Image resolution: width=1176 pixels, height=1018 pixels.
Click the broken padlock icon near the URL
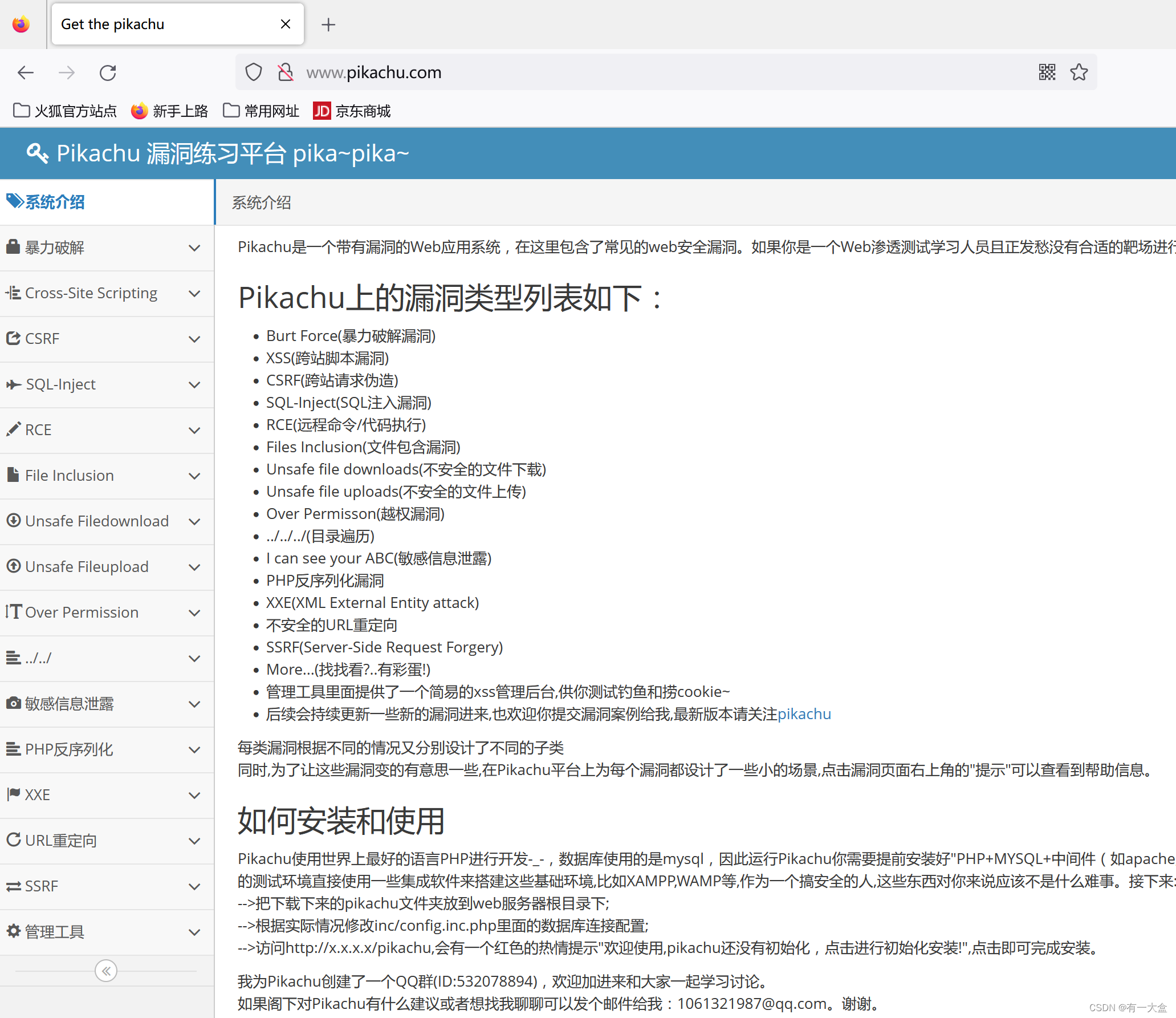pyautogui.click(x=285, y=72)
